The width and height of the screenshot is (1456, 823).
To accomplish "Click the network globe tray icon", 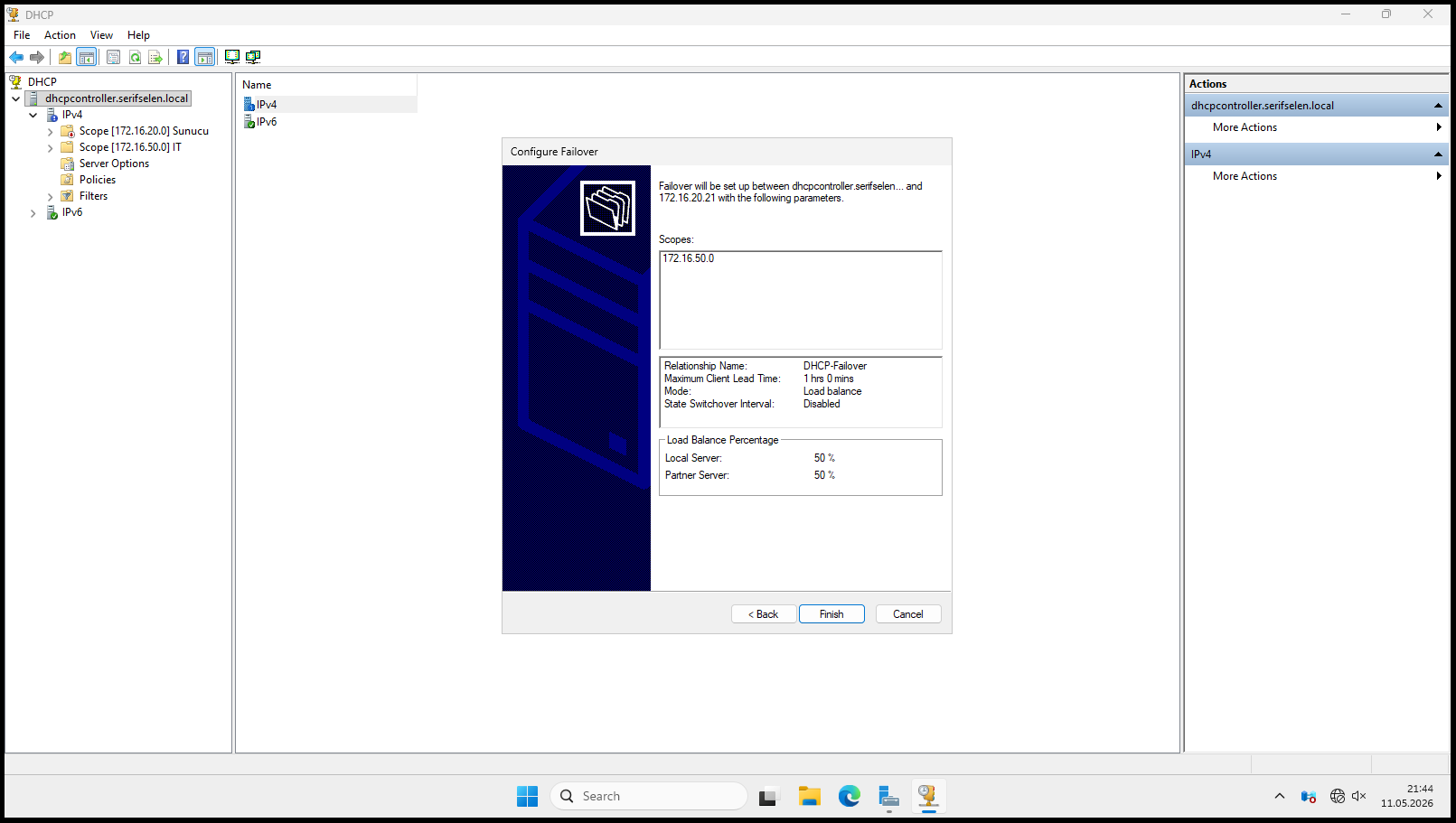I will click(x=1338, y=796).
